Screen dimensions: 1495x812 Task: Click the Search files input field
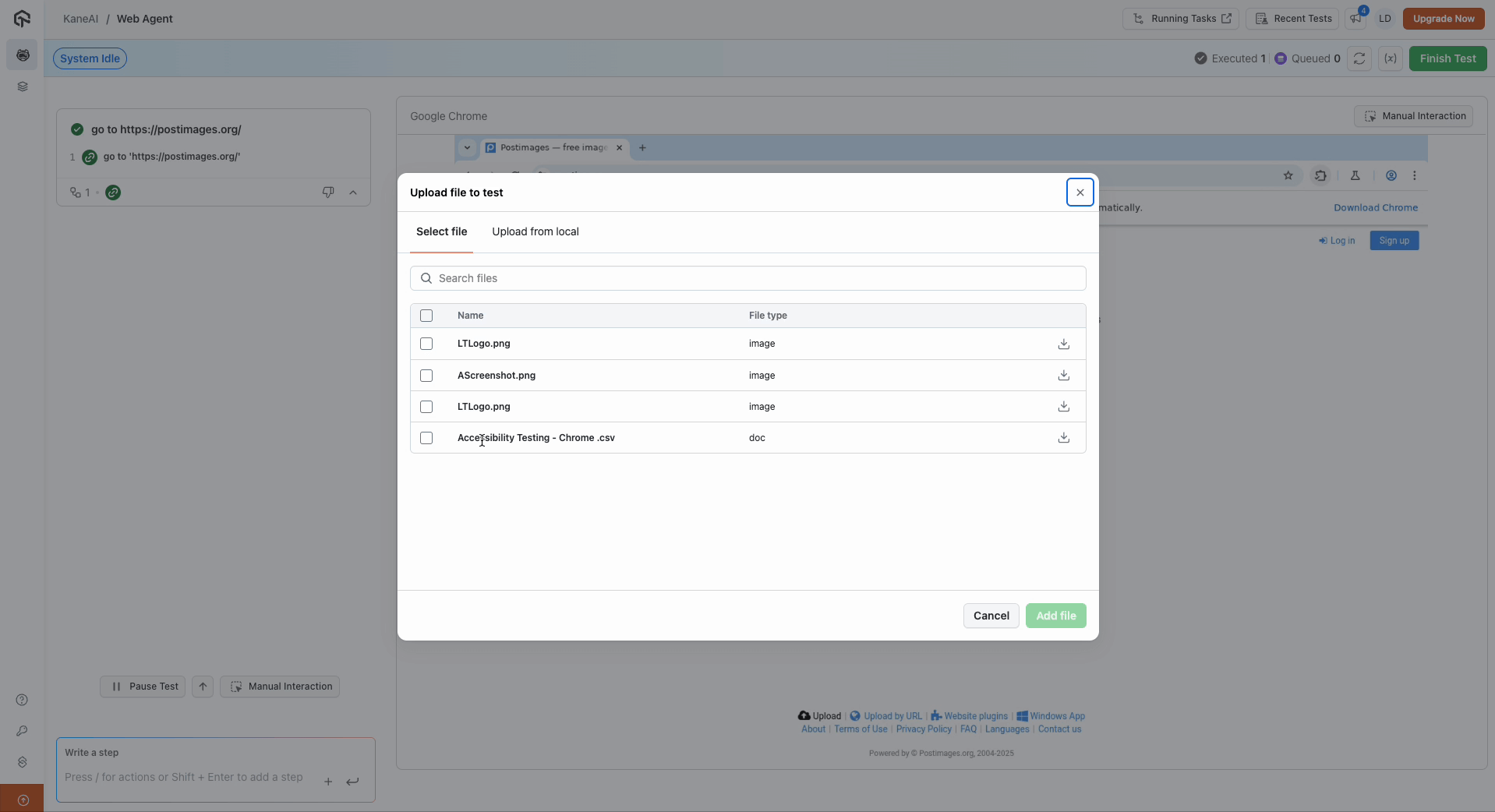(748, 278)
